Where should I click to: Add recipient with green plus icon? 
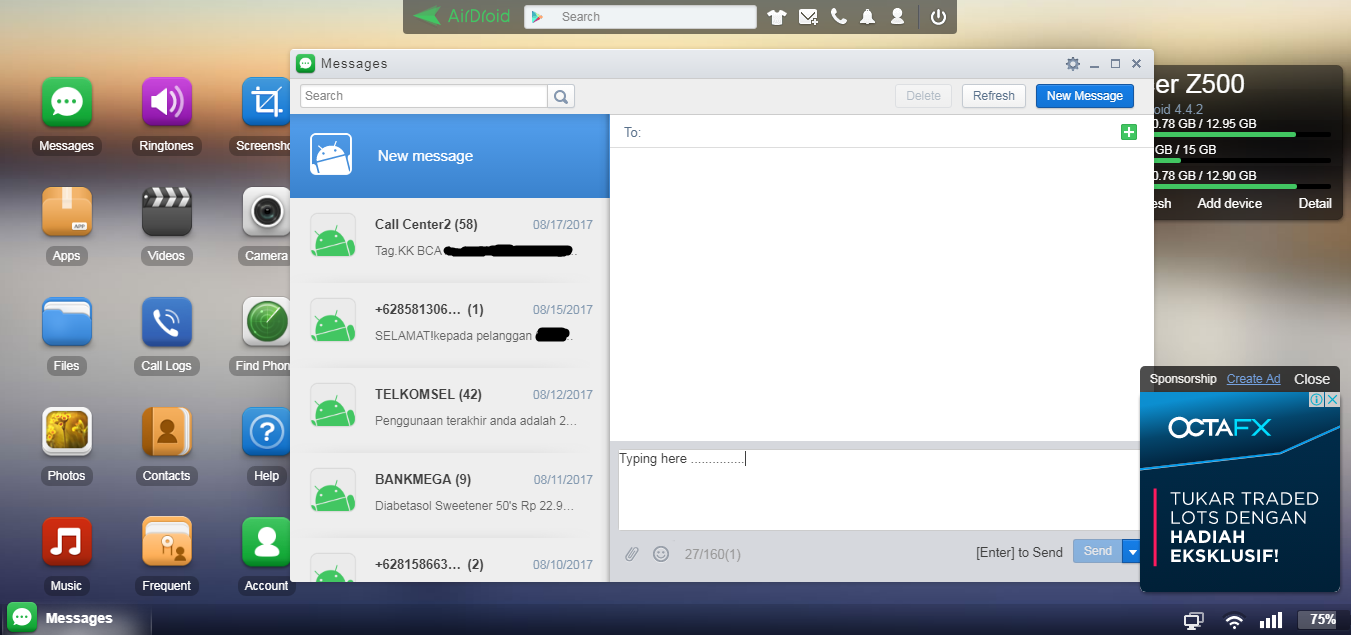click(1129, 132)
